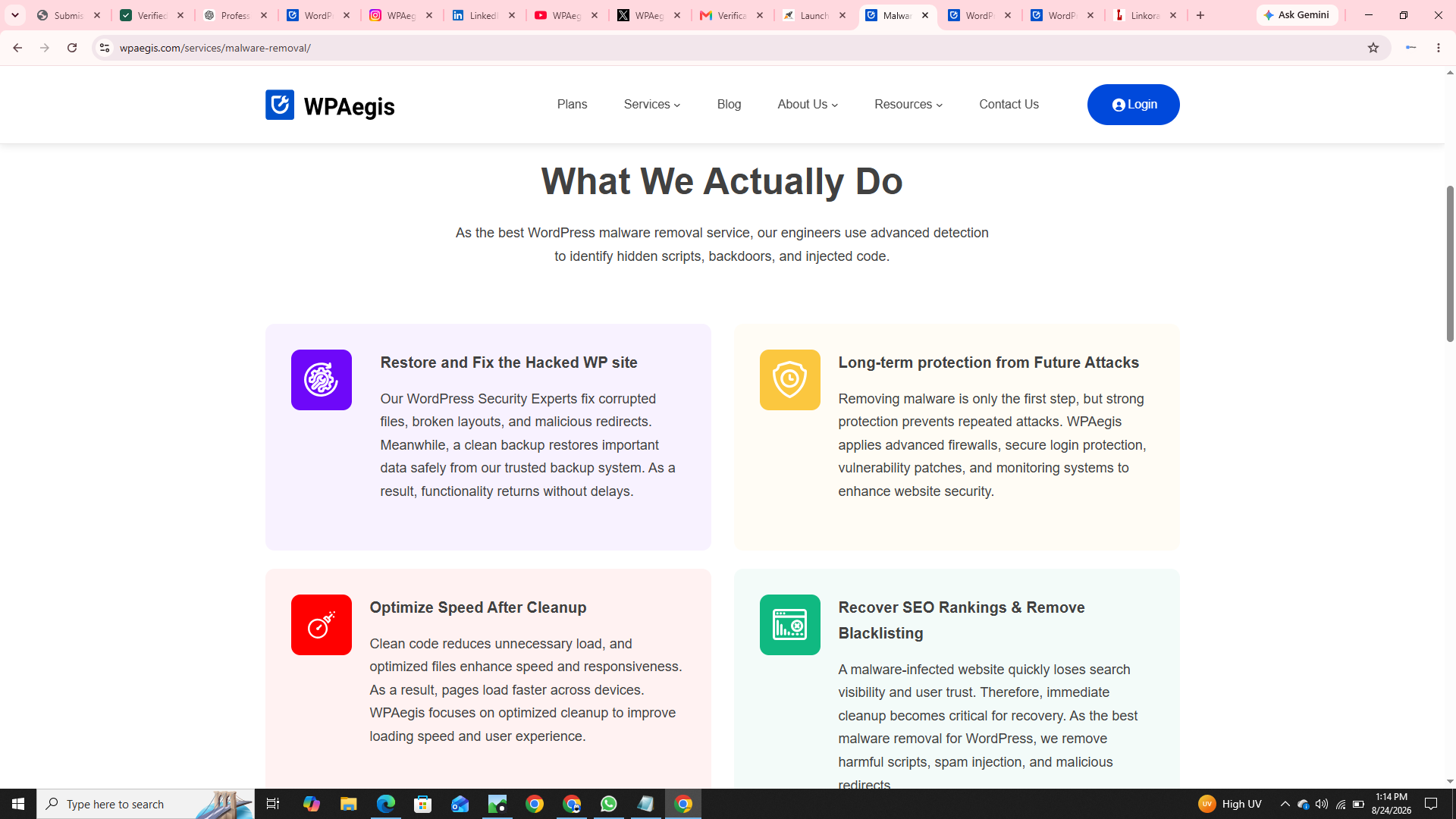Viewport: 1456px width, 819px height.
Task: View site information icon in address bar
Action: [105, 48]
